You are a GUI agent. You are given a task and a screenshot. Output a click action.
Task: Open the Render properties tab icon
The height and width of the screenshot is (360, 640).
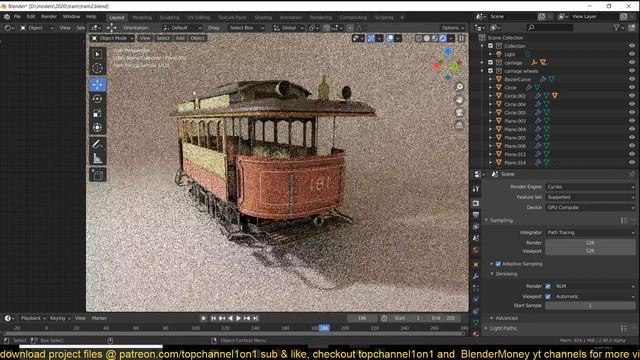(476, 203)
